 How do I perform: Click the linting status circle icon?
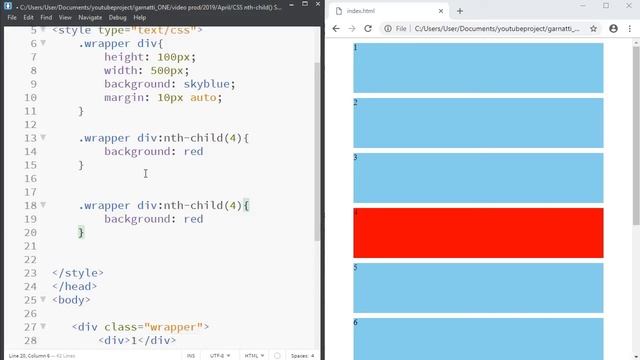(x=277, y=356)
